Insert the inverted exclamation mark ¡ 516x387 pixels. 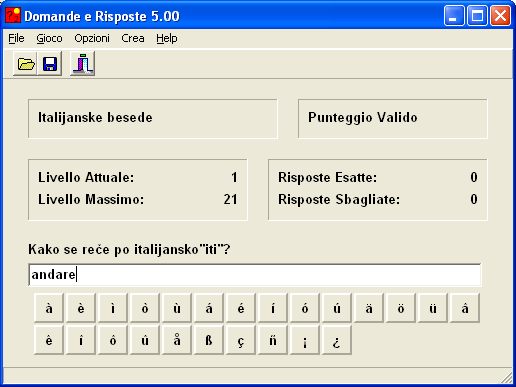click(305, 340)
